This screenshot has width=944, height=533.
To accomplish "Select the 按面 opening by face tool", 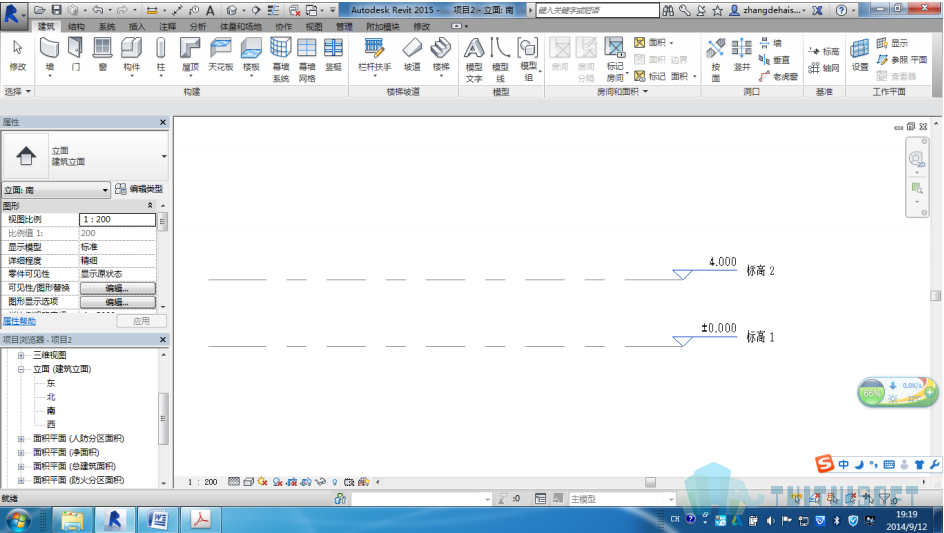I will click(716, 59).
